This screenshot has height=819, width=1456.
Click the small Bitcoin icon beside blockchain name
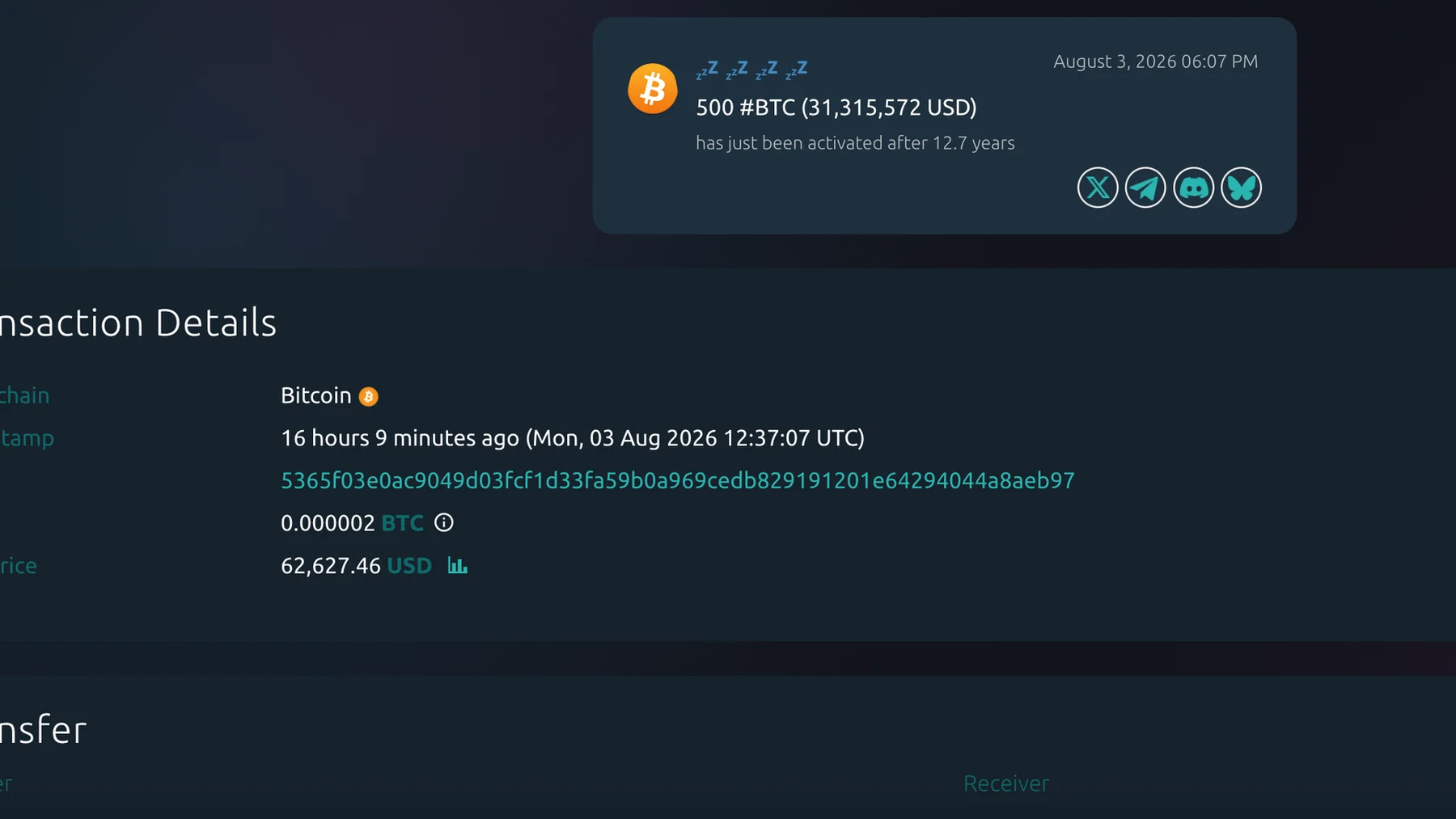point(368,396)
